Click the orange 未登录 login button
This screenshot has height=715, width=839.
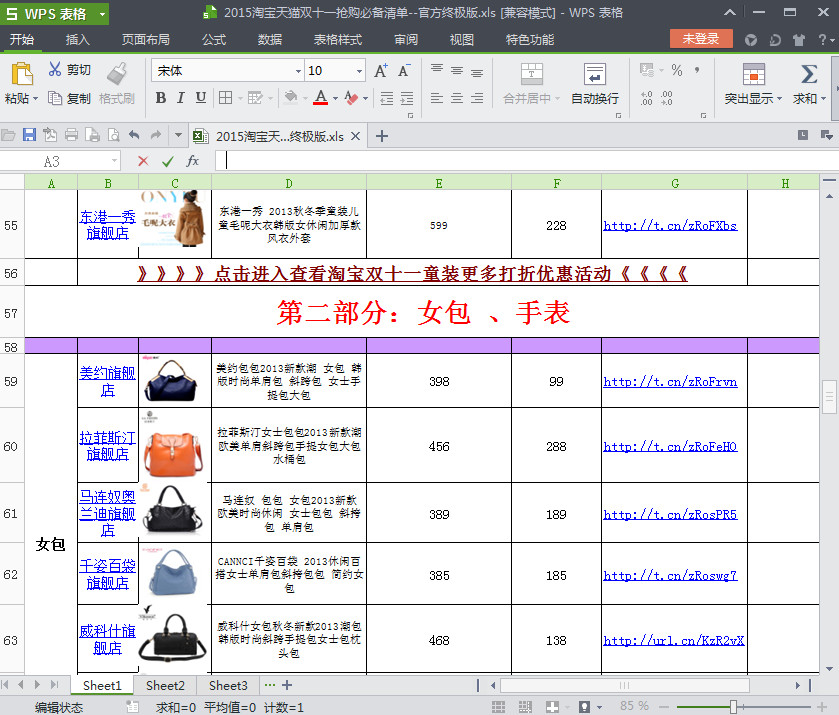pos(701,39)
